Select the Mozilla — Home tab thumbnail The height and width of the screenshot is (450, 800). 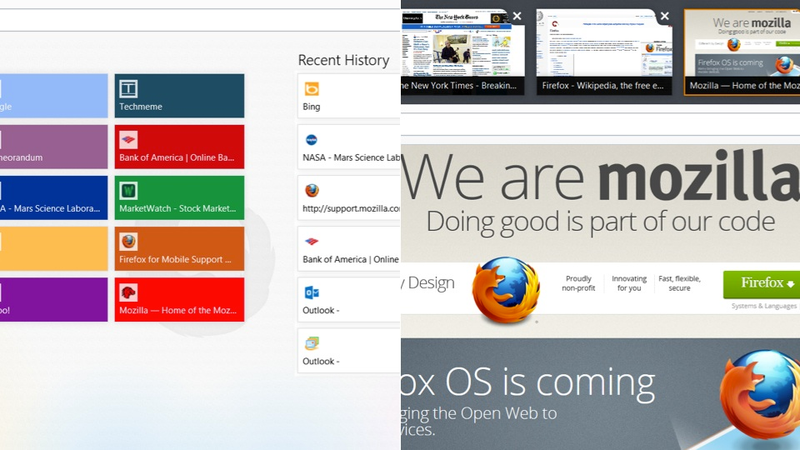[742, 51]
